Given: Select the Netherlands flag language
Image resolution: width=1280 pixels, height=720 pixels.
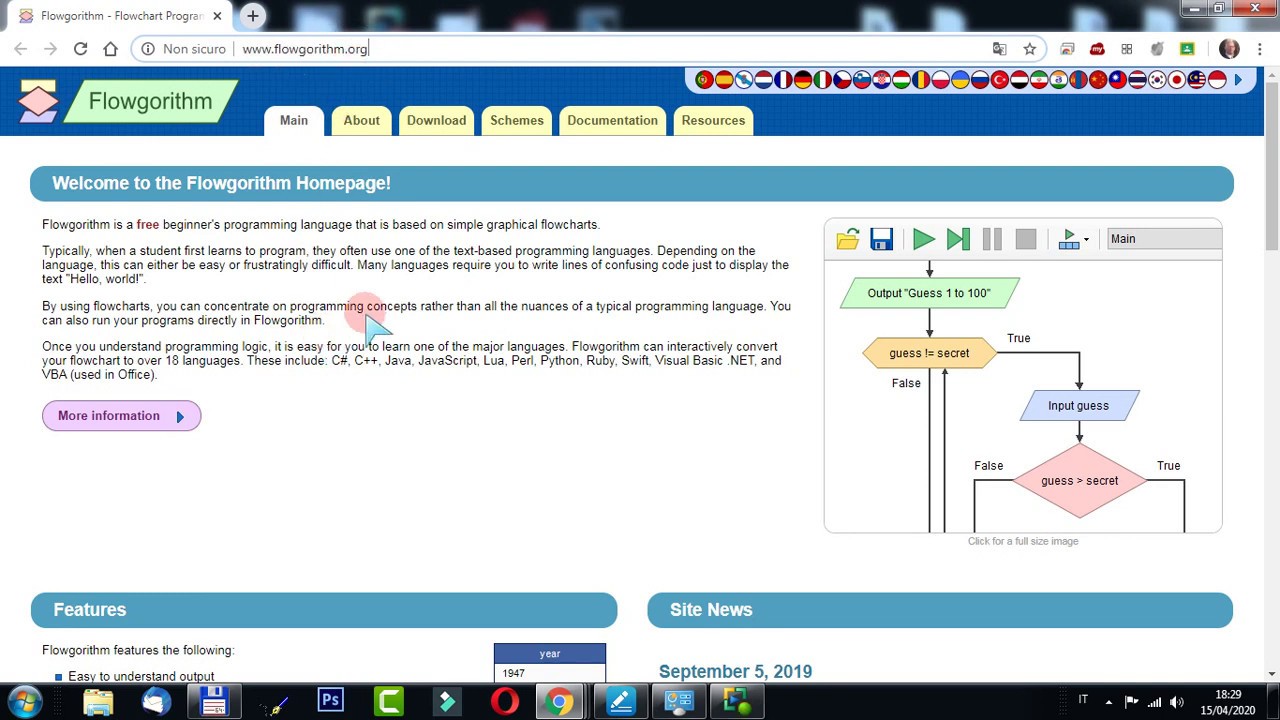Looking at the screenshot, I should point(763,80).
